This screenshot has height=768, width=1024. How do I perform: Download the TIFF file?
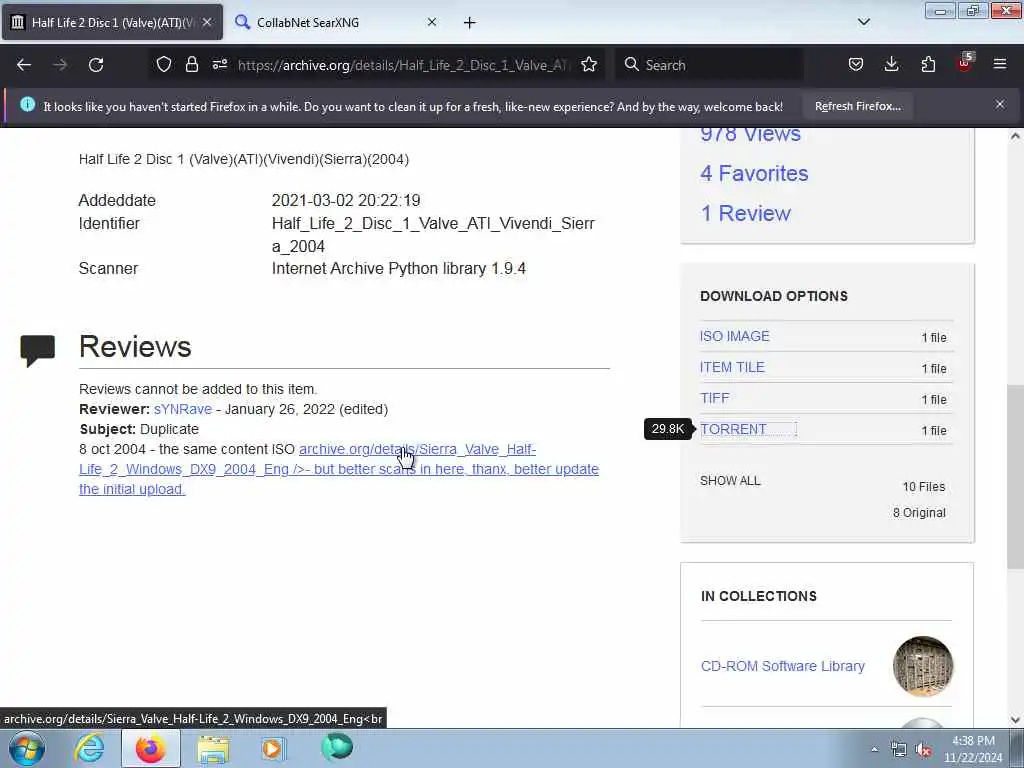point(714,398)
